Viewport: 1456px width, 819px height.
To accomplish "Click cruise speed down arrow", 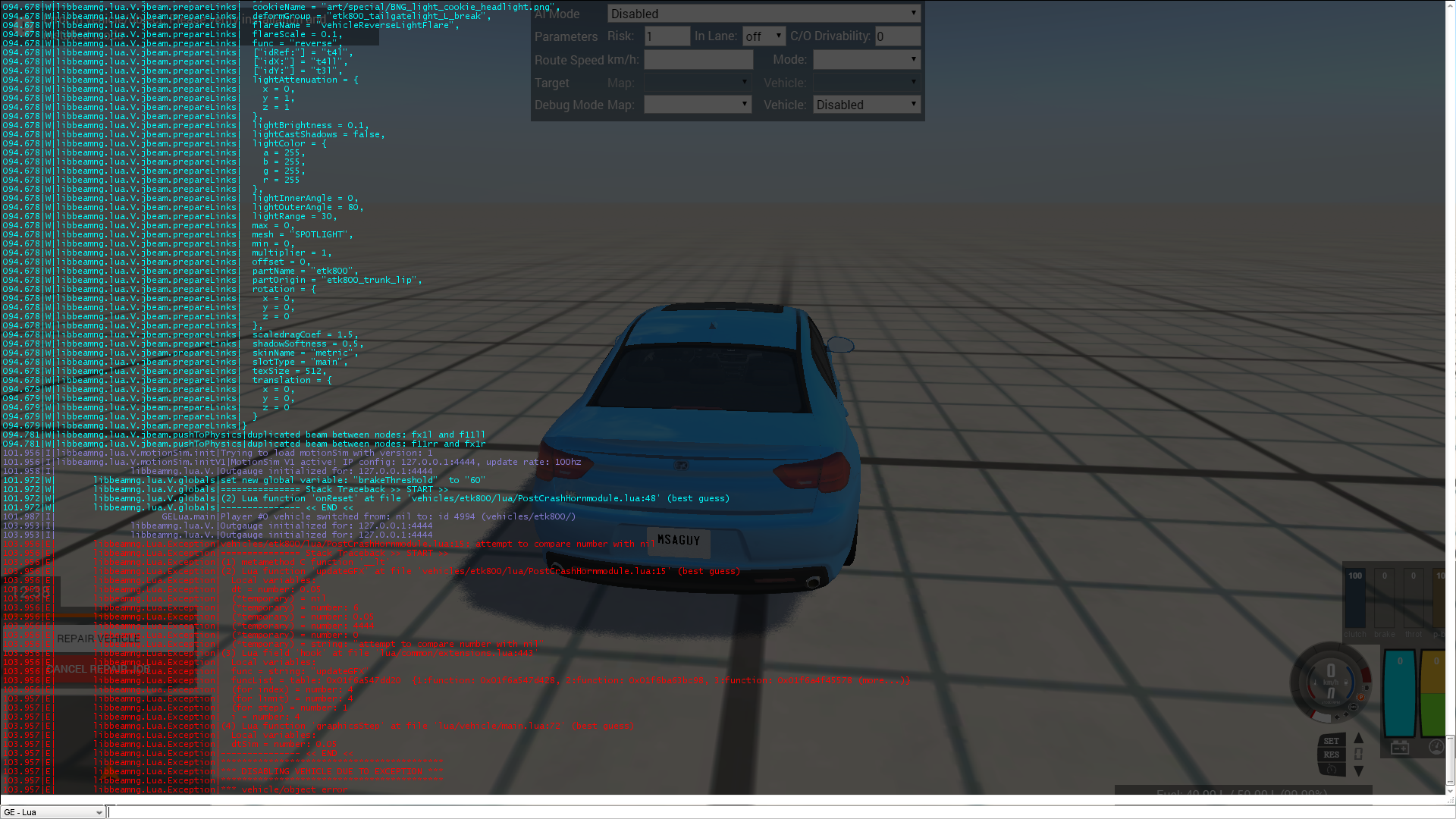I will coord(1358,770).
